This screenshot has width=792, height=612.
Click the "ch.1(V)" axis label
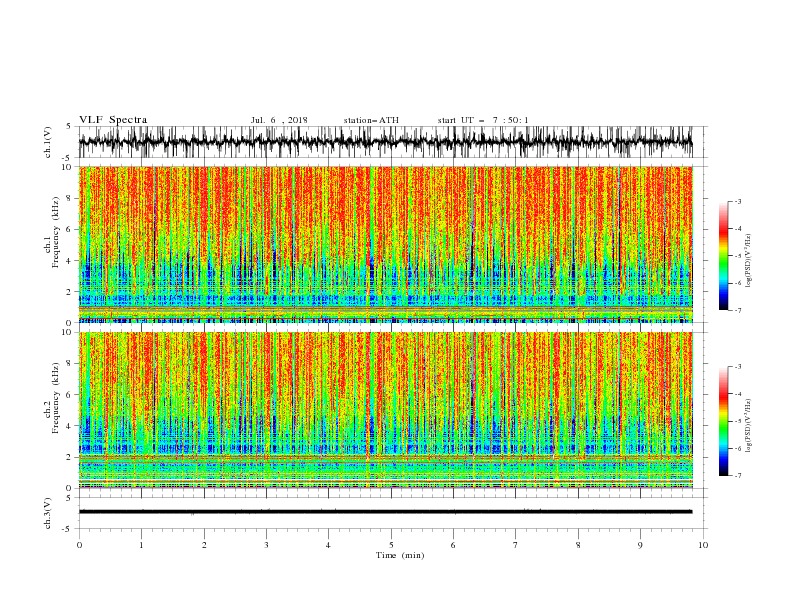tap(48, 142)
